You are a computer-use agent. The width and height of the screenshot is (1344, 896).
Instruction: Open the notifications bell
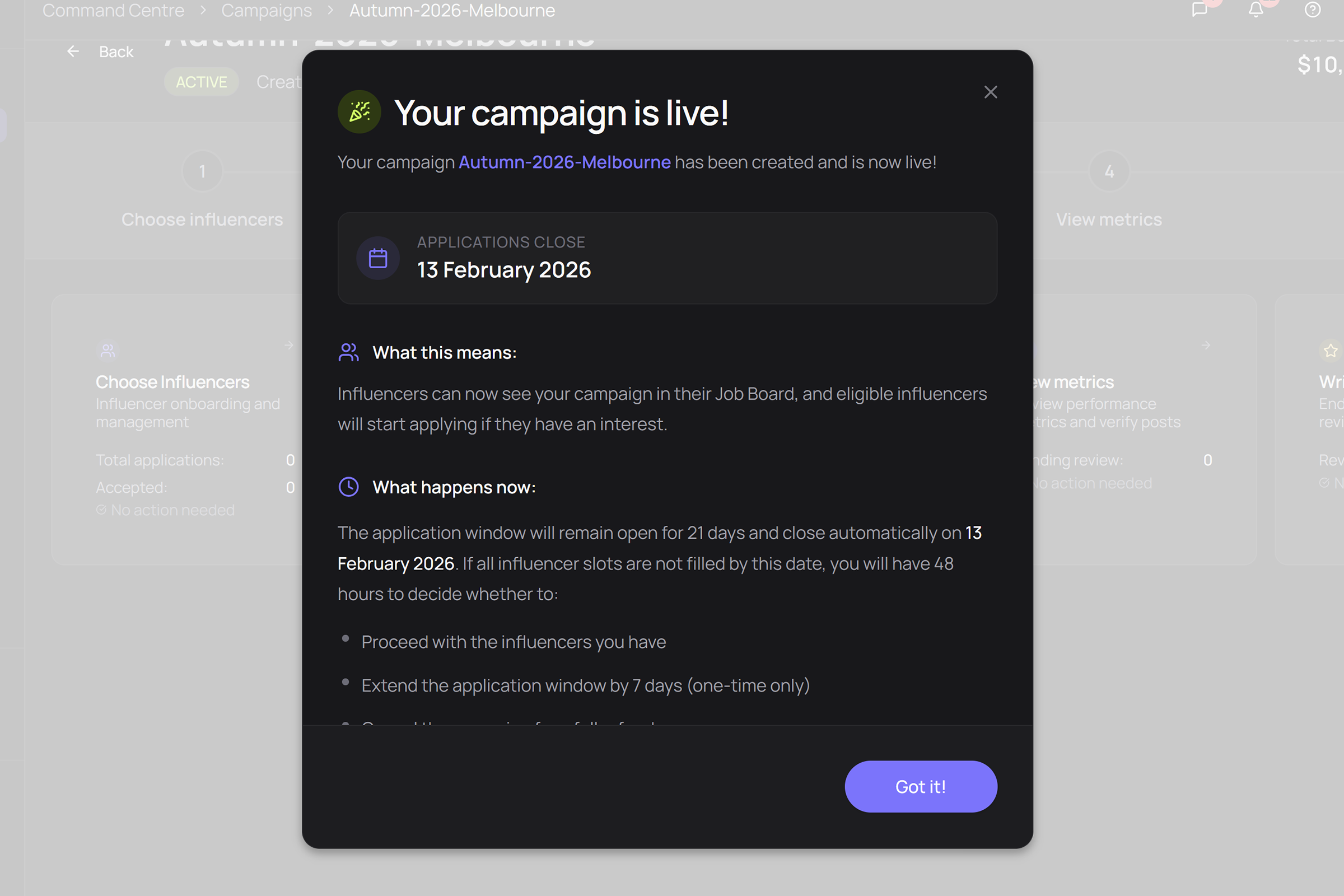tap(1255, 10)
